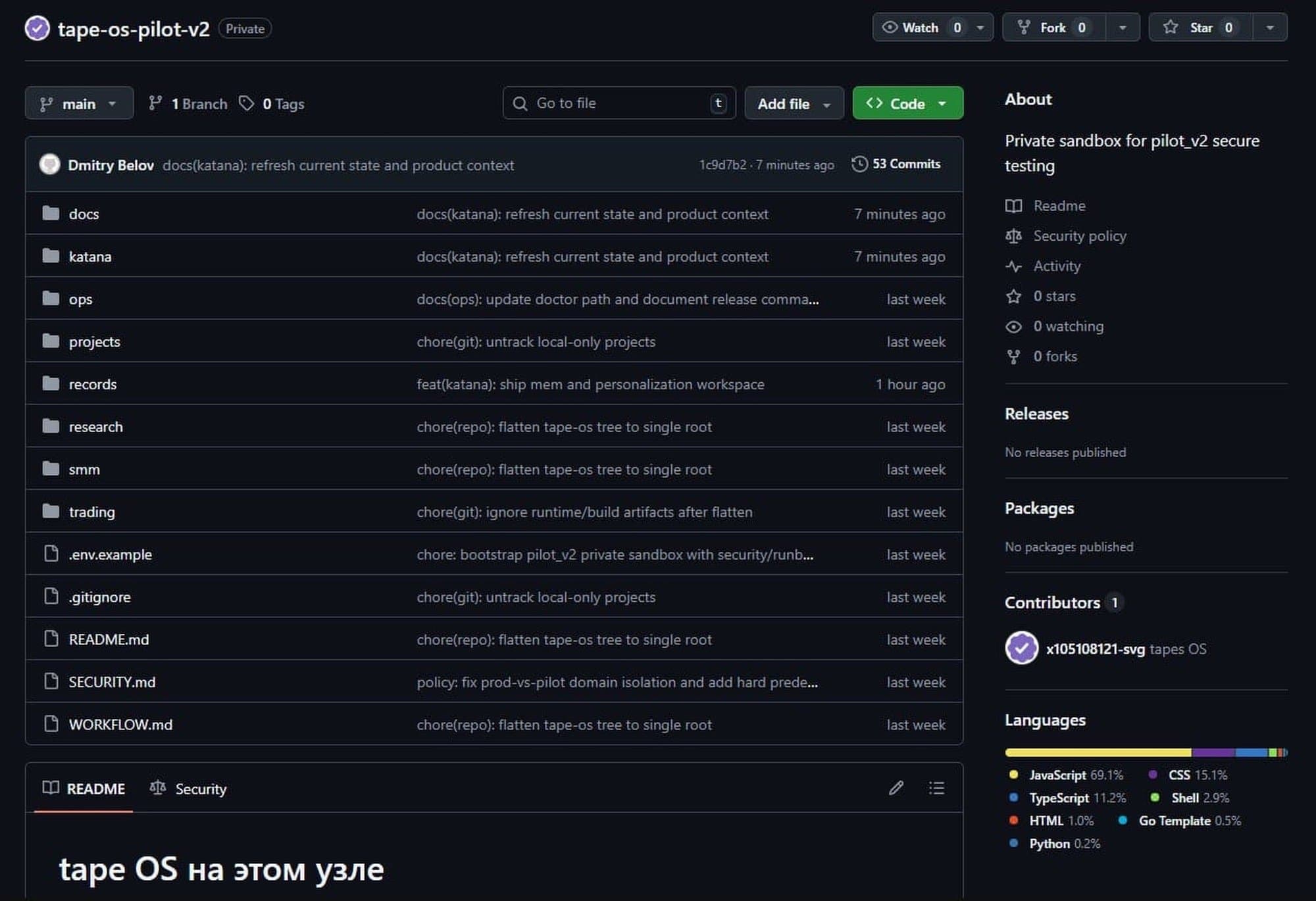Viewport: 1316px width, 901px height.
Task: Click the x105108121-svg contributor avatar
Action: click(x=1021, y=648)
